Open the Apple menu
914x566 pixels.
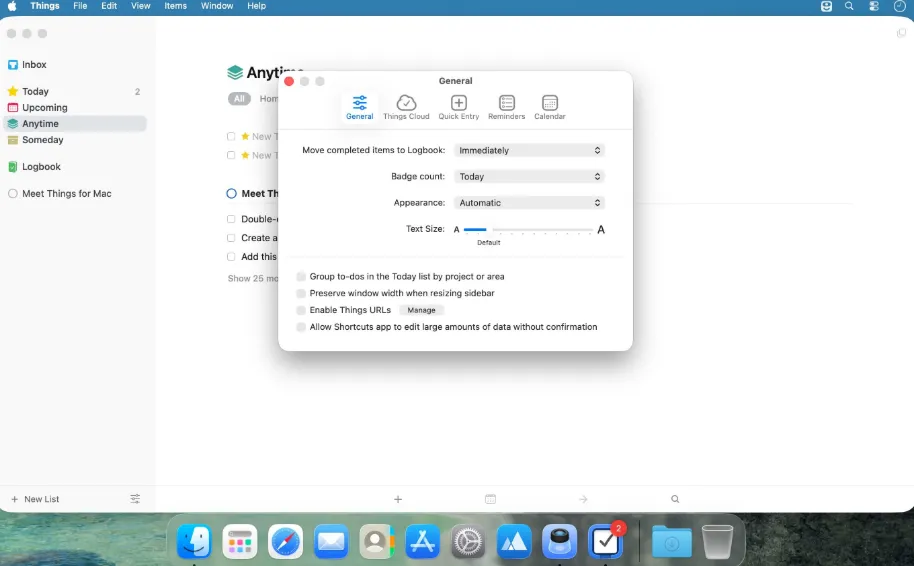tap(12, 6)
